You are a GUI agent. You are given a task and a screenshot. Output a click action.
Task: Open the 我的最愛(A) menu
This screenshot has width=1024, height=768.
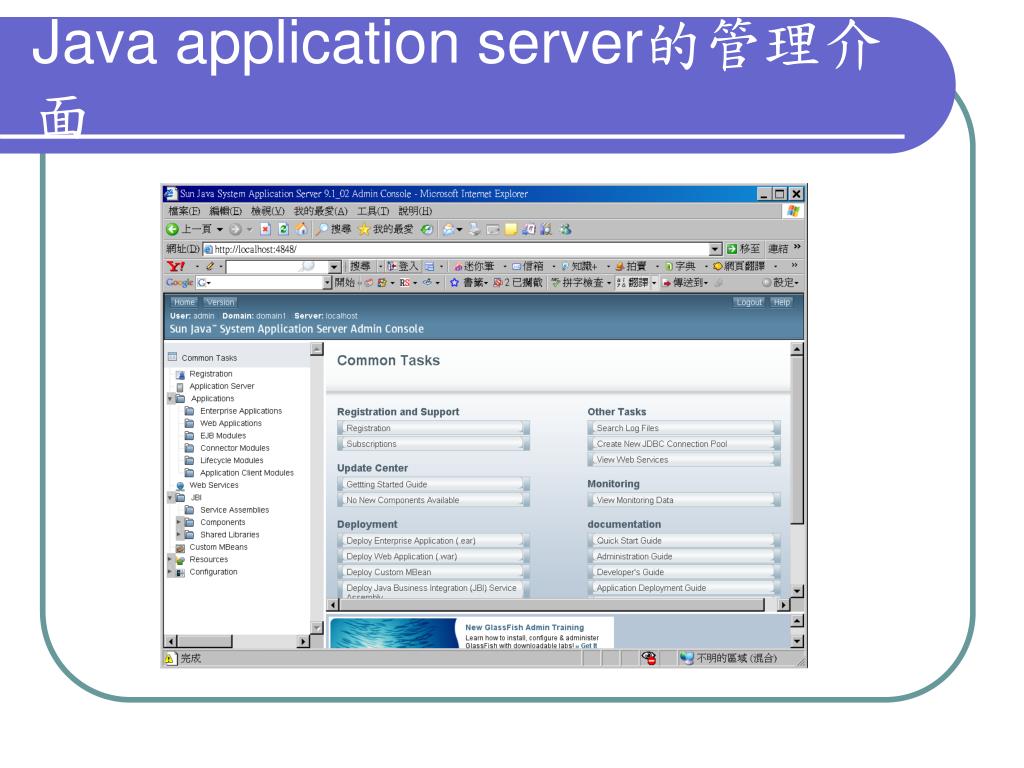pos(321,211)
